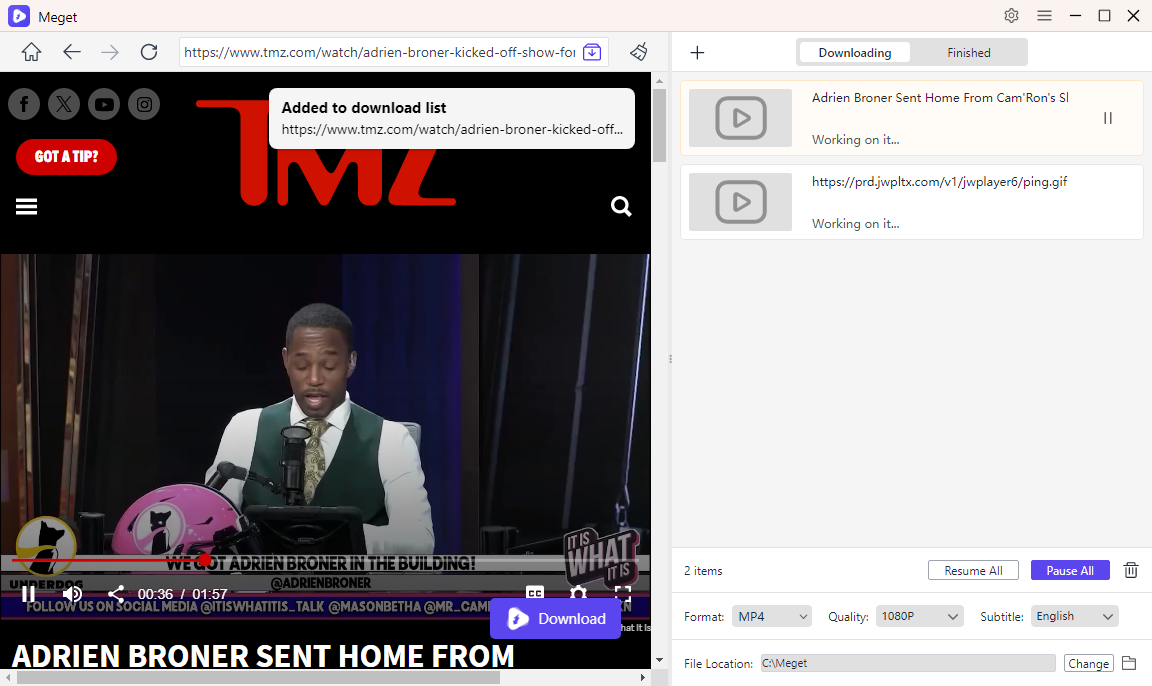The width and height of the screenshot is (1152, 686).
Task: Switch to the Finished tab
Action: click(x=968, y=53)
